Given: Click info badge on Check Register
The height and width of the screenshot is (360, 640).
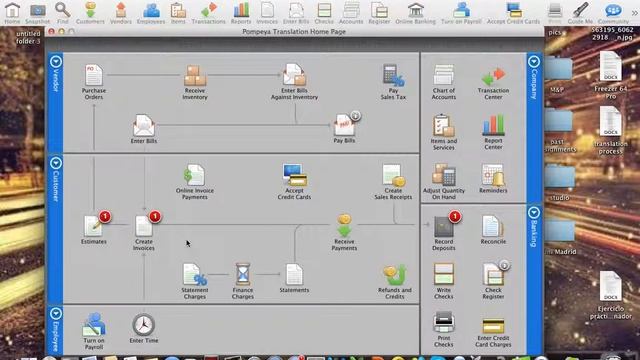Looking at the screenshot, I should [504, 265].
